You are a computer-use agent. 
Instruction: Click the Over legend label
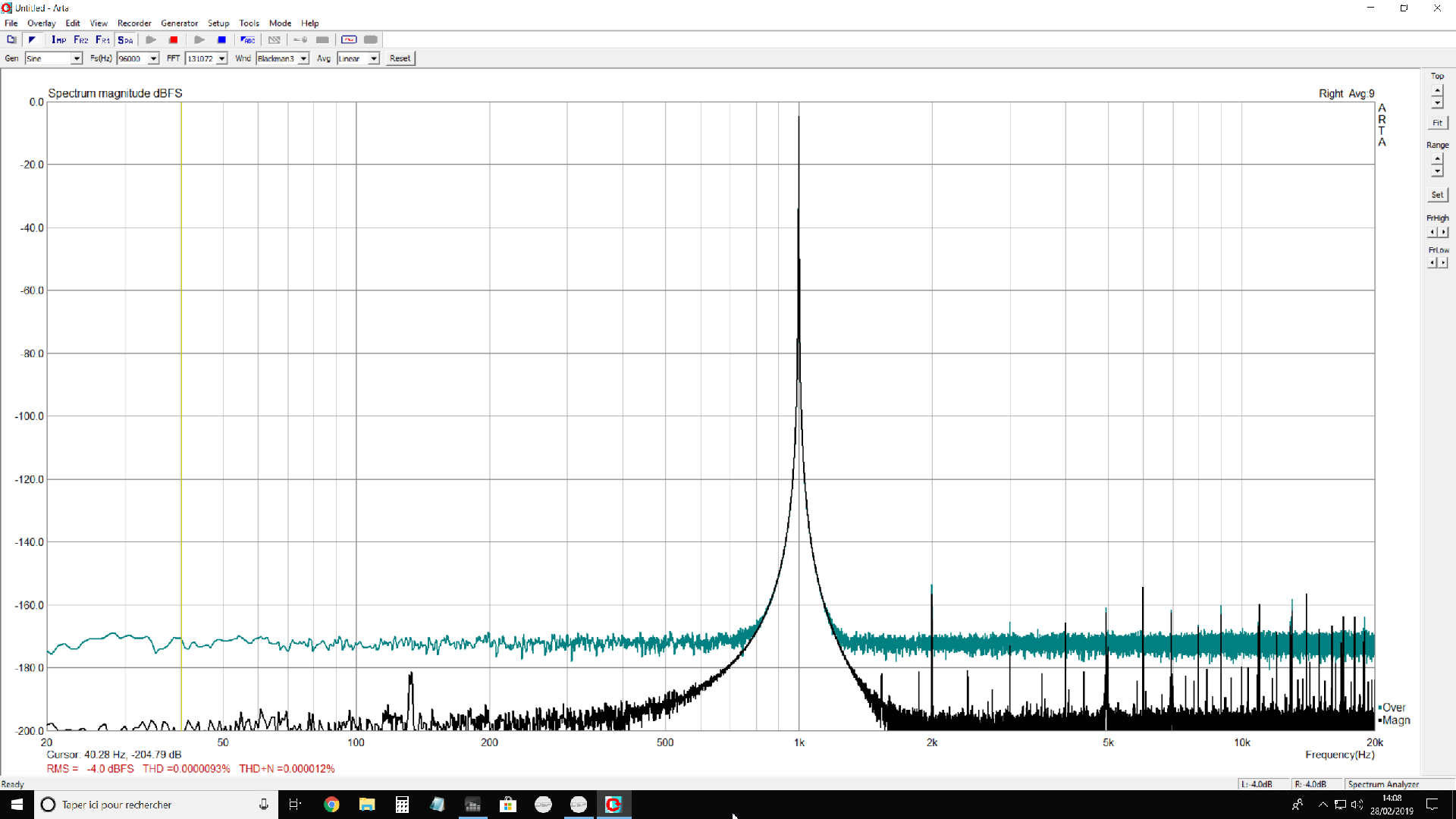pos(1393,708)
